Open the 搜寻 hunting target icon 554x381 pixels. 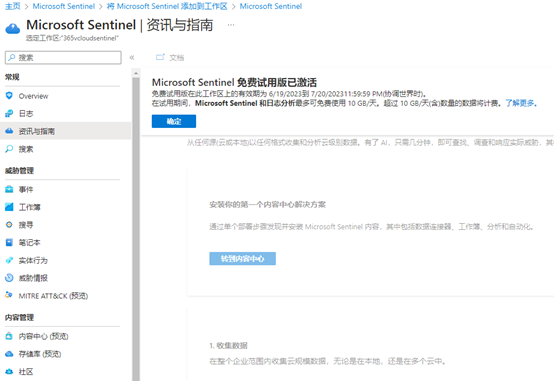click(x=9, y=225)
